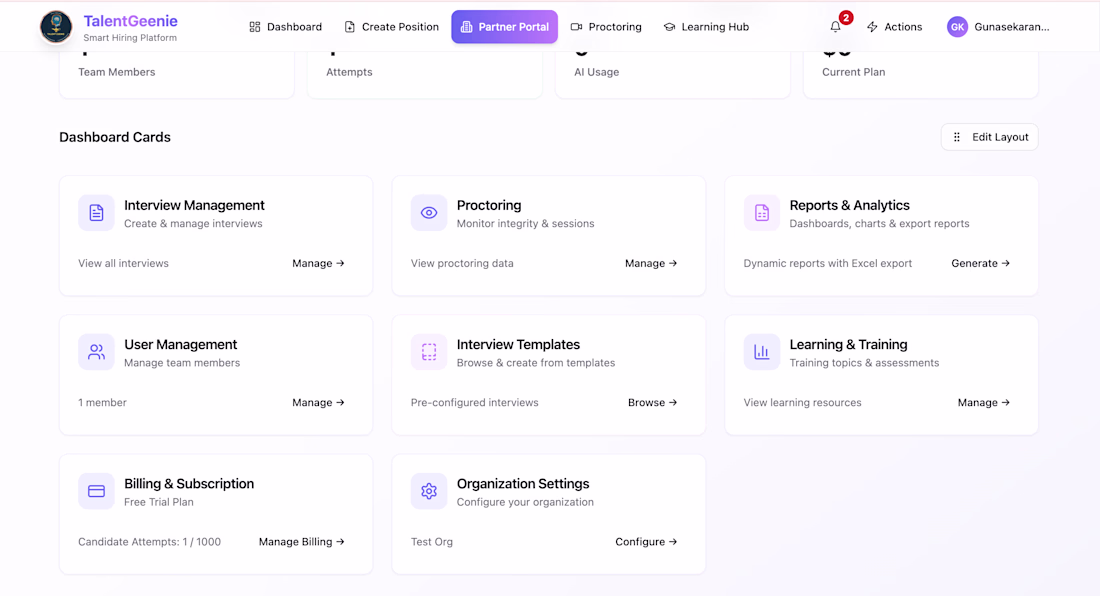Screen dimensions: 1100x596
Task: Select the Partner Portal tab
Action: (504, 27)
